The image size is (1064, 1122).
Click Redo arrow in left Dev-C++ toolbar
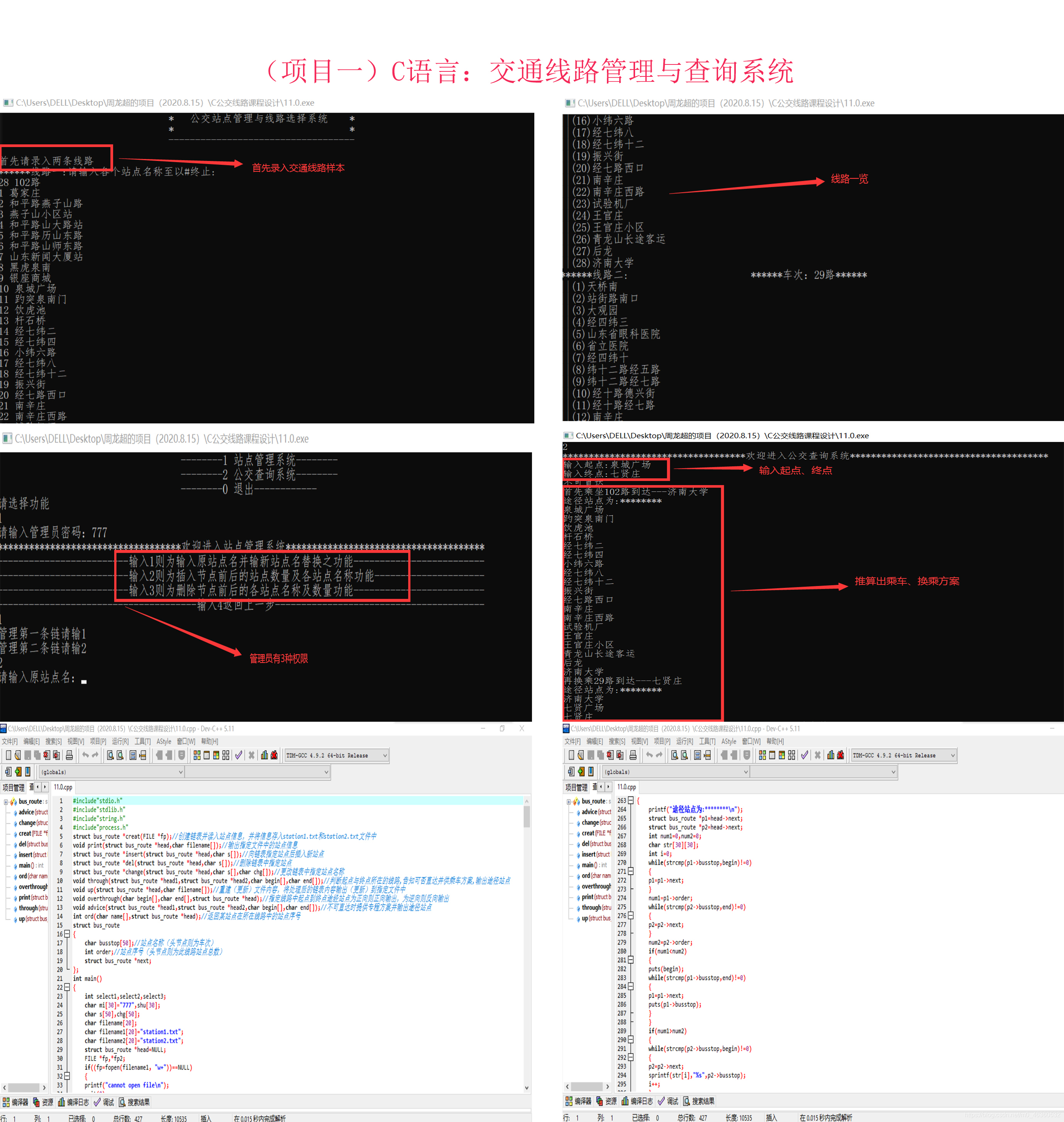[95, 755]
